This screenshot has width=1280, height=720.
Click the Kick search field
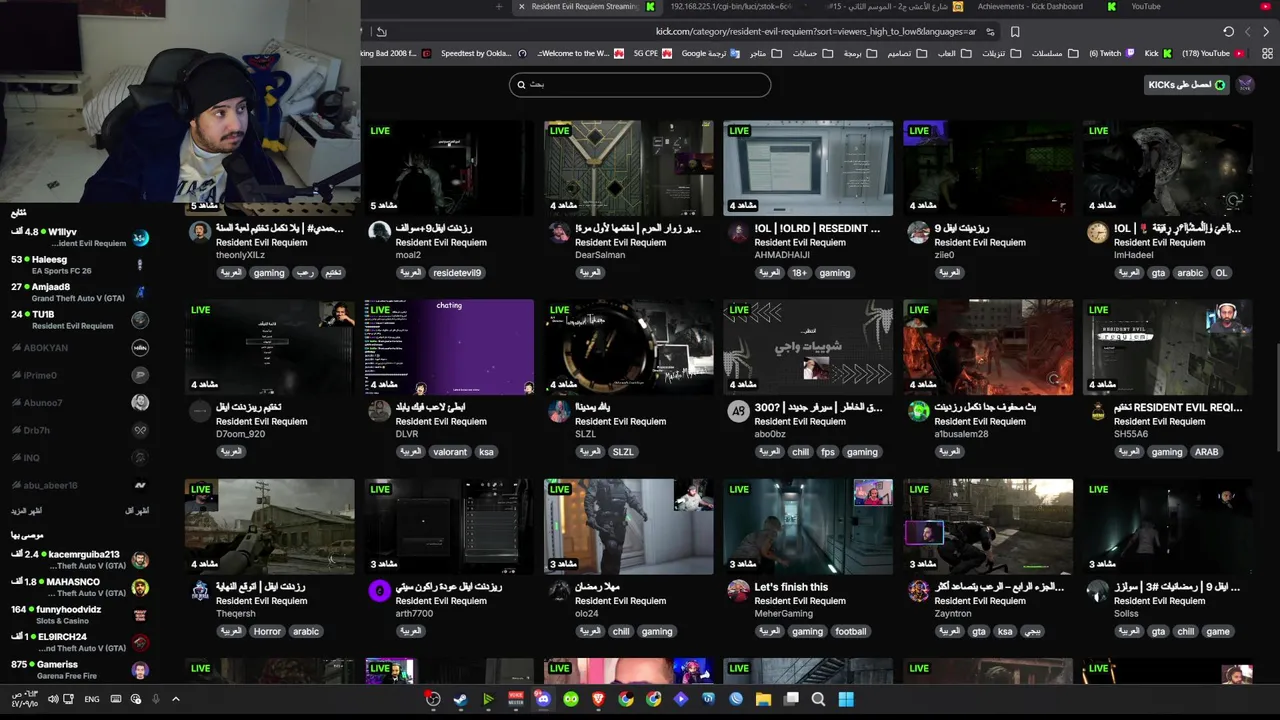(640, 84)
